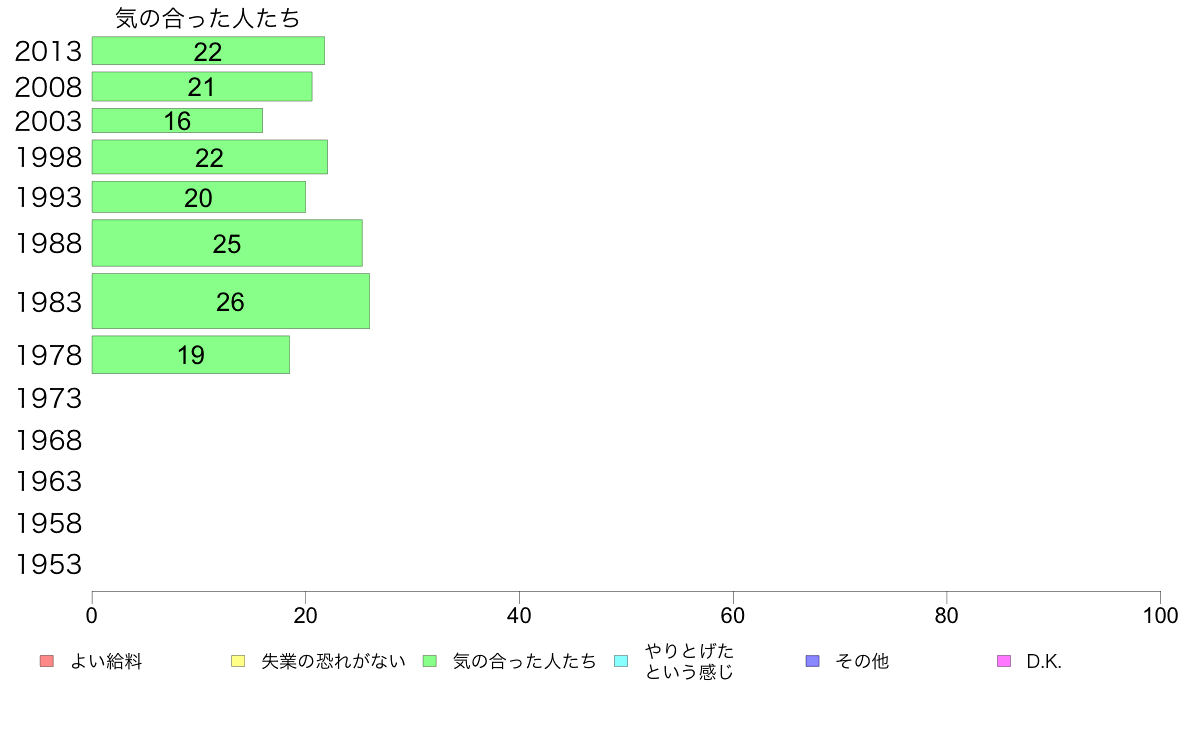Click the 1973 year label

pyautogui.click(x=48, y=399)
